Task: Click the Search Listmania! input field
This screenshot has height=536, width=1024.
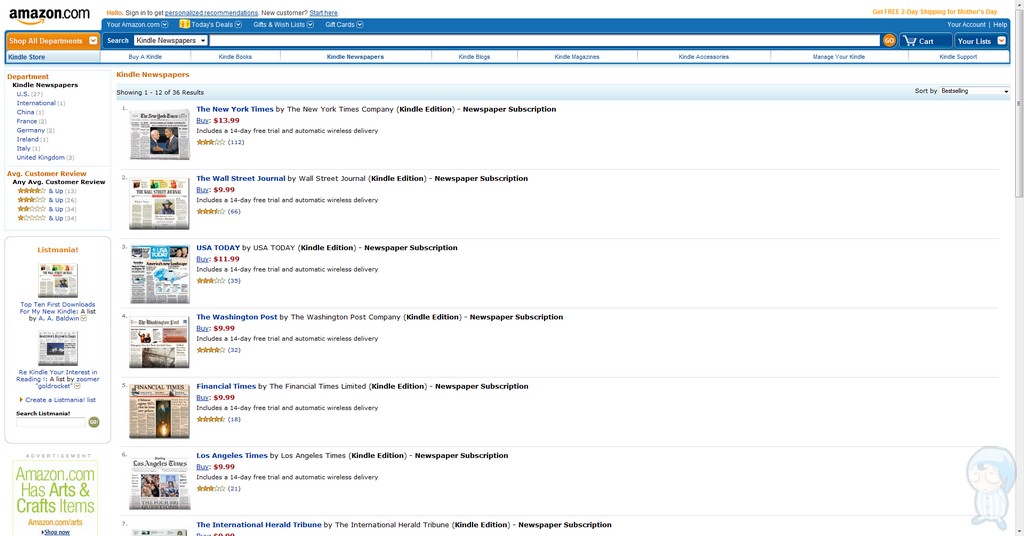Action: coord(51,422)
